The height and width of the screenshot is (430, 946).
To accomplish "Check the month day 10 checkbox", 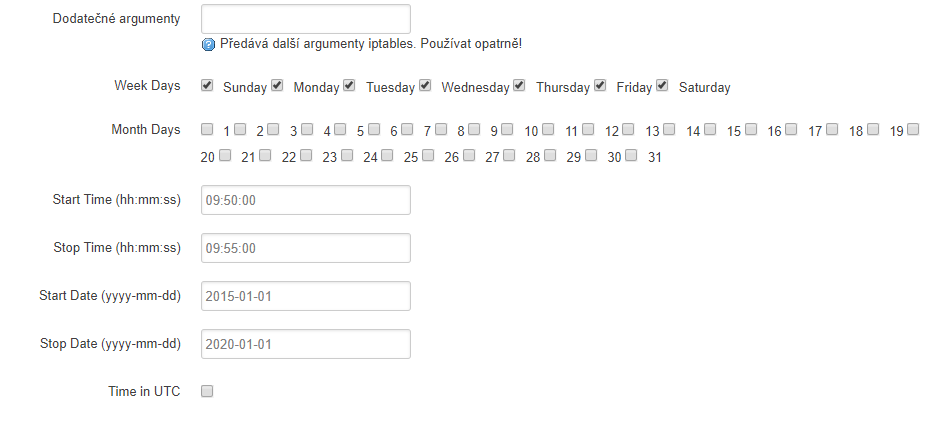I will coord(507,128).
